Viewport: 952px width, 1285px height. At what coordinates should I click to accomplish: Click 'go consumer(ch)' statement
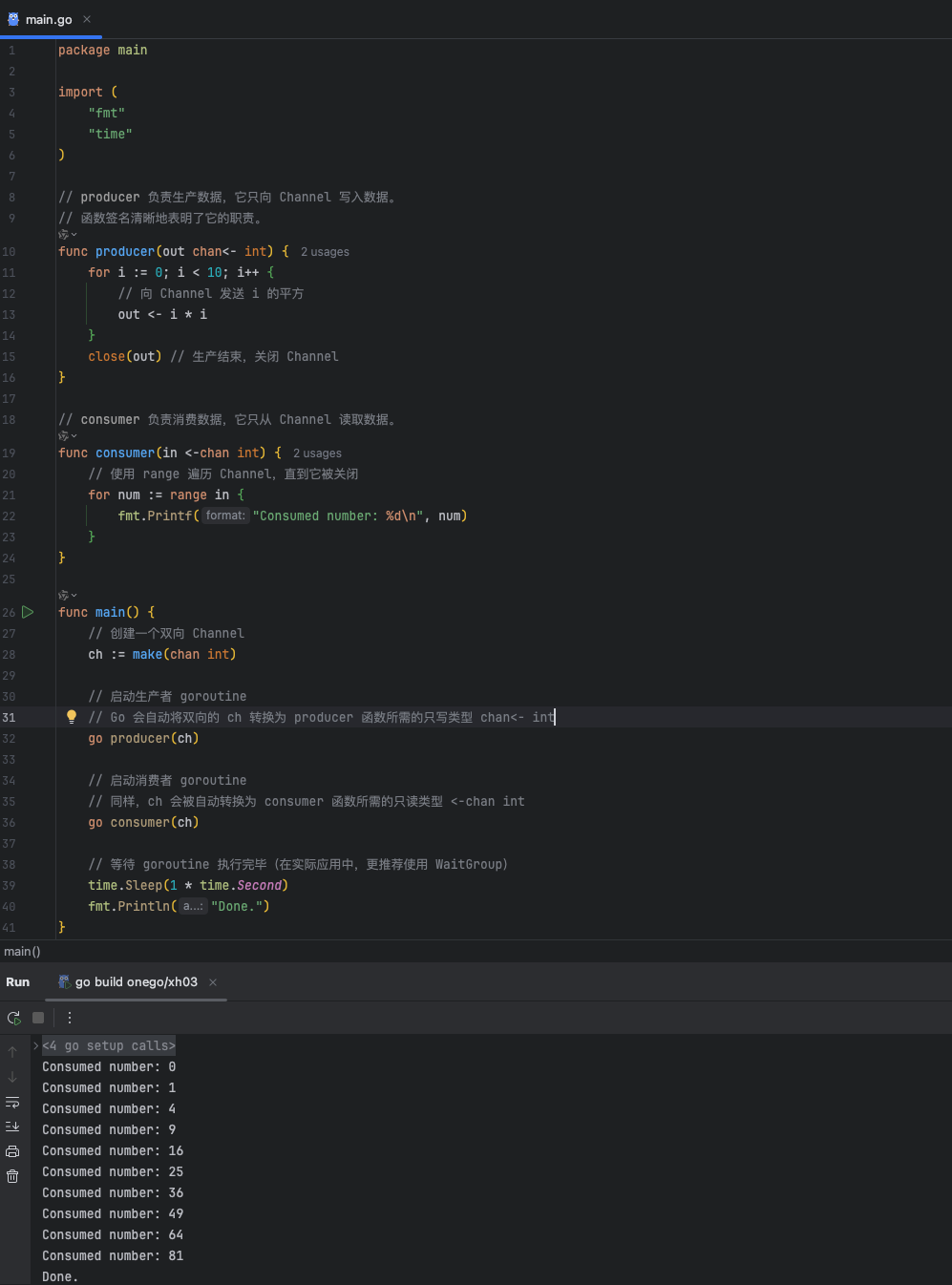(x=143, y=822)
